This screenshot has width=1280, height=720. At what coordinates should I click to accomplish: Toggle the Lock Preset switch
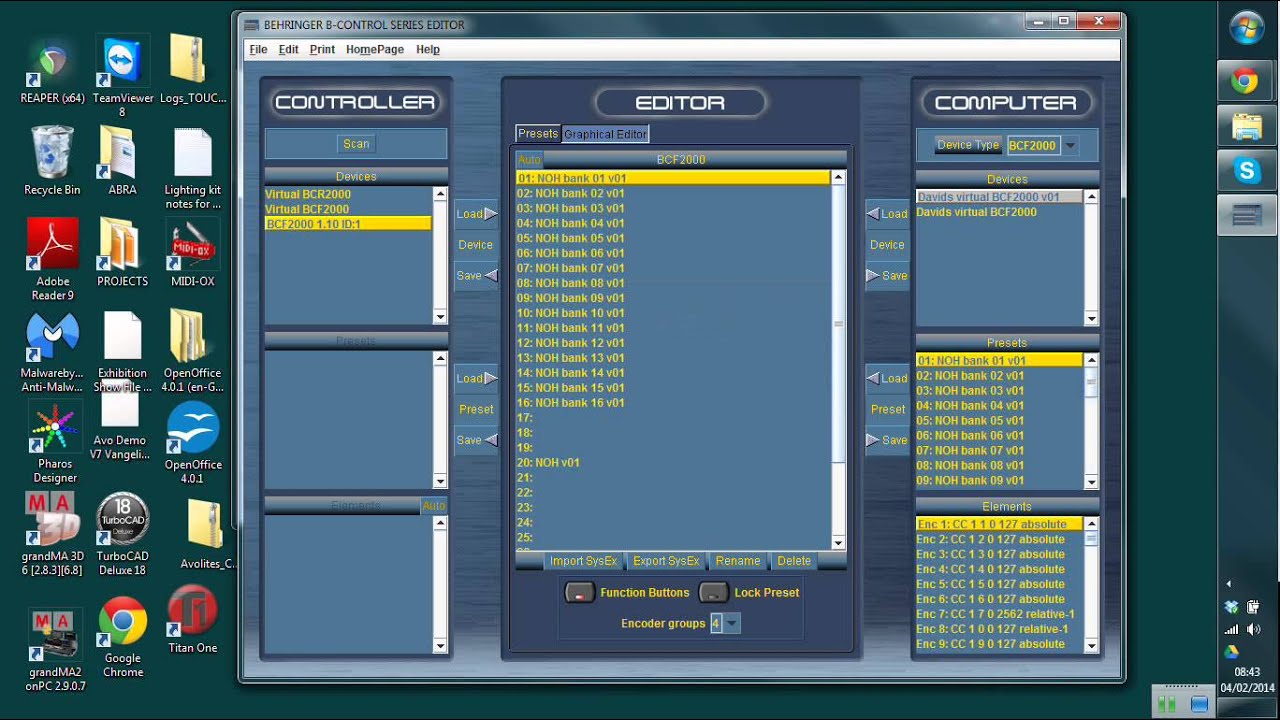pos(713,593)
